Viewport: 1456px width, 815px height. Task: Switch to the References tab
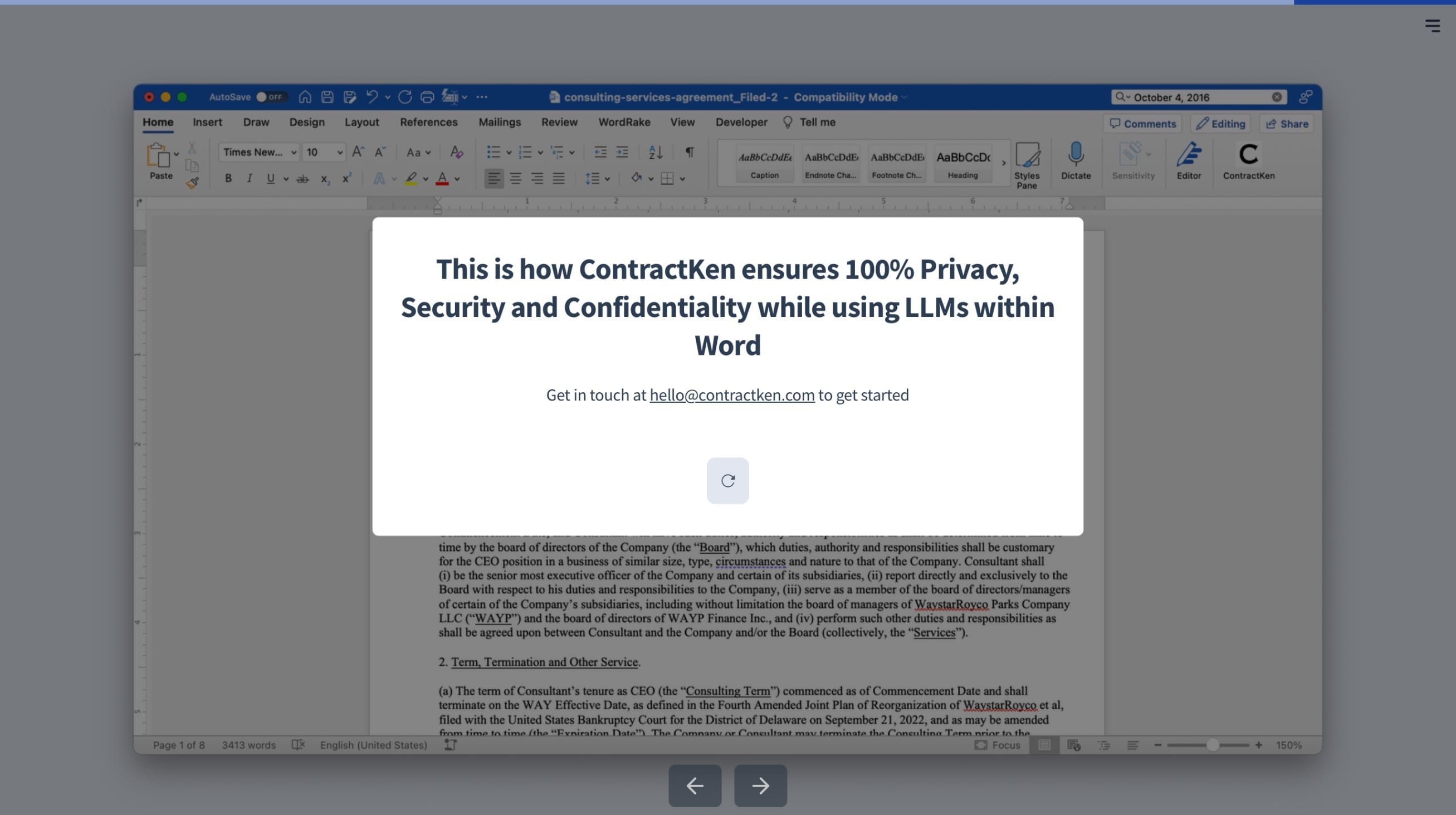coord(429,122)
